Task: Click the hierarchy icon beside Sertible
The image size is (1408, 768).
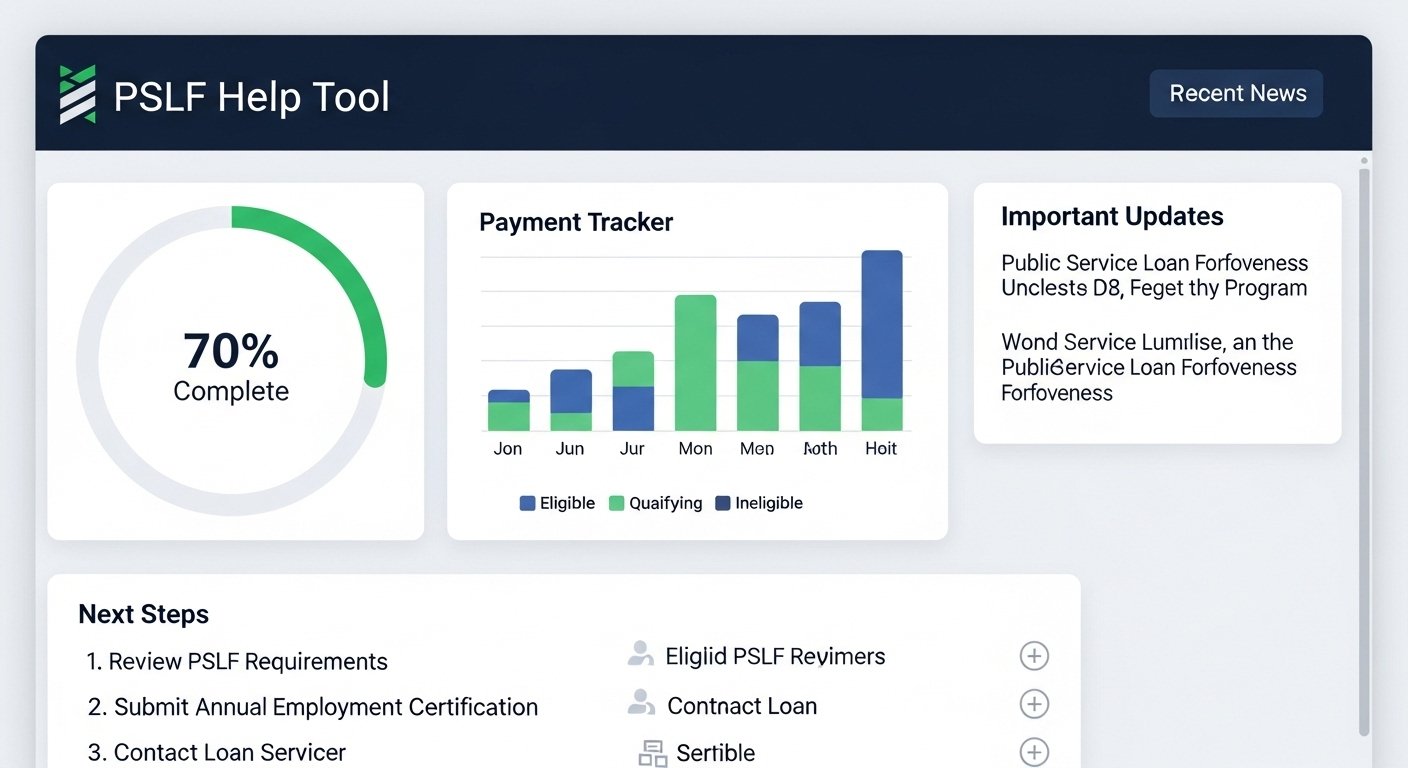Action: click(650, 751)
